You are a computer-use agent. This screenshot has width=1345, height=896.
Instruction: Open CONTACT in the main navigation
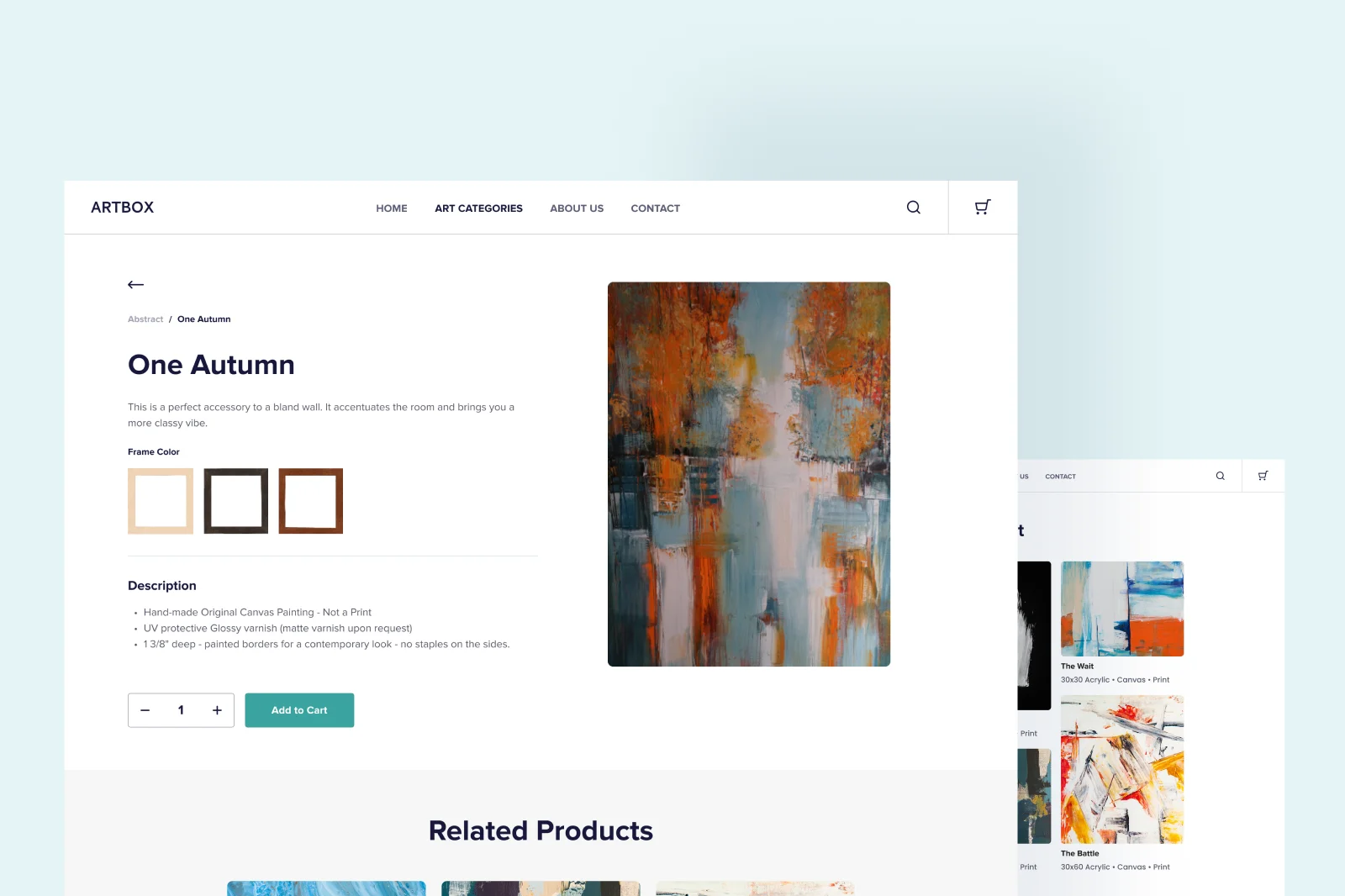(x=656, y=208)
